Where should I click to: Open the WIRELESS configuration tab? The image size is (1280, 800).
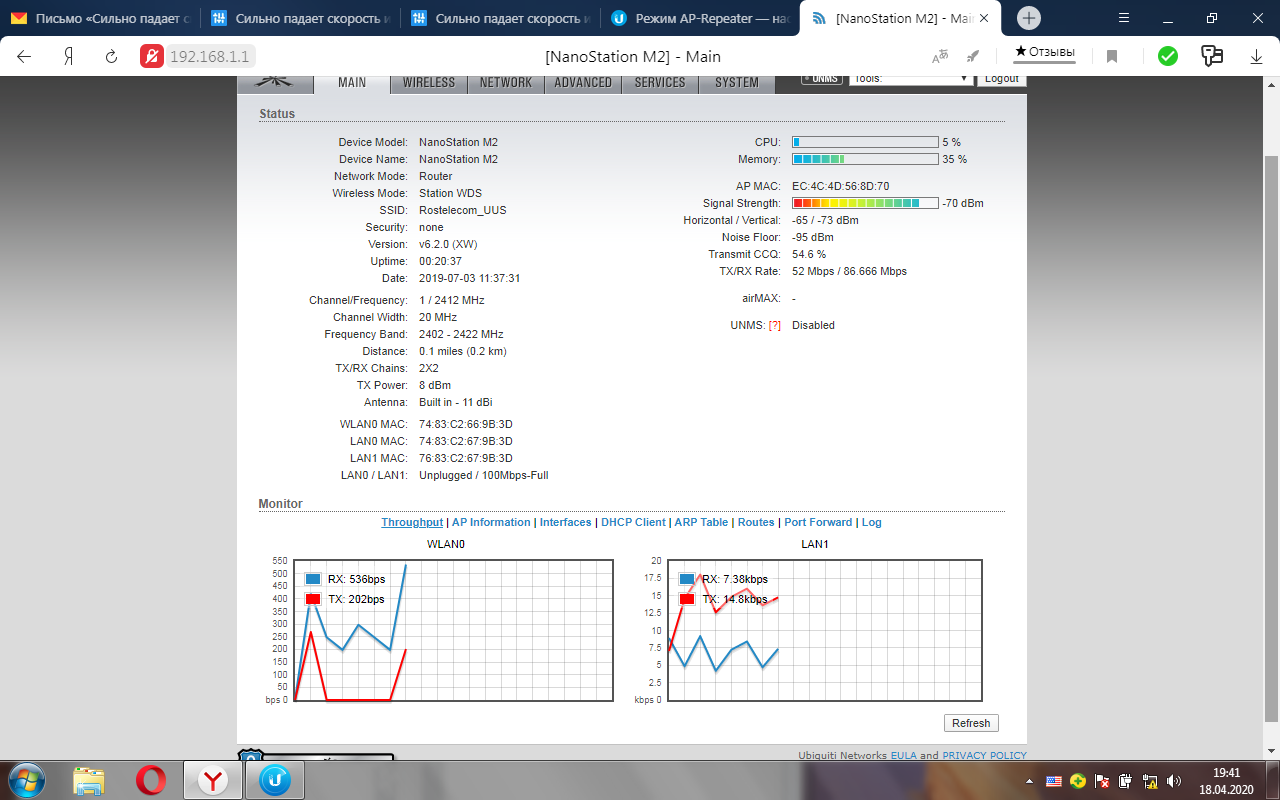click(x=429, y=83)
